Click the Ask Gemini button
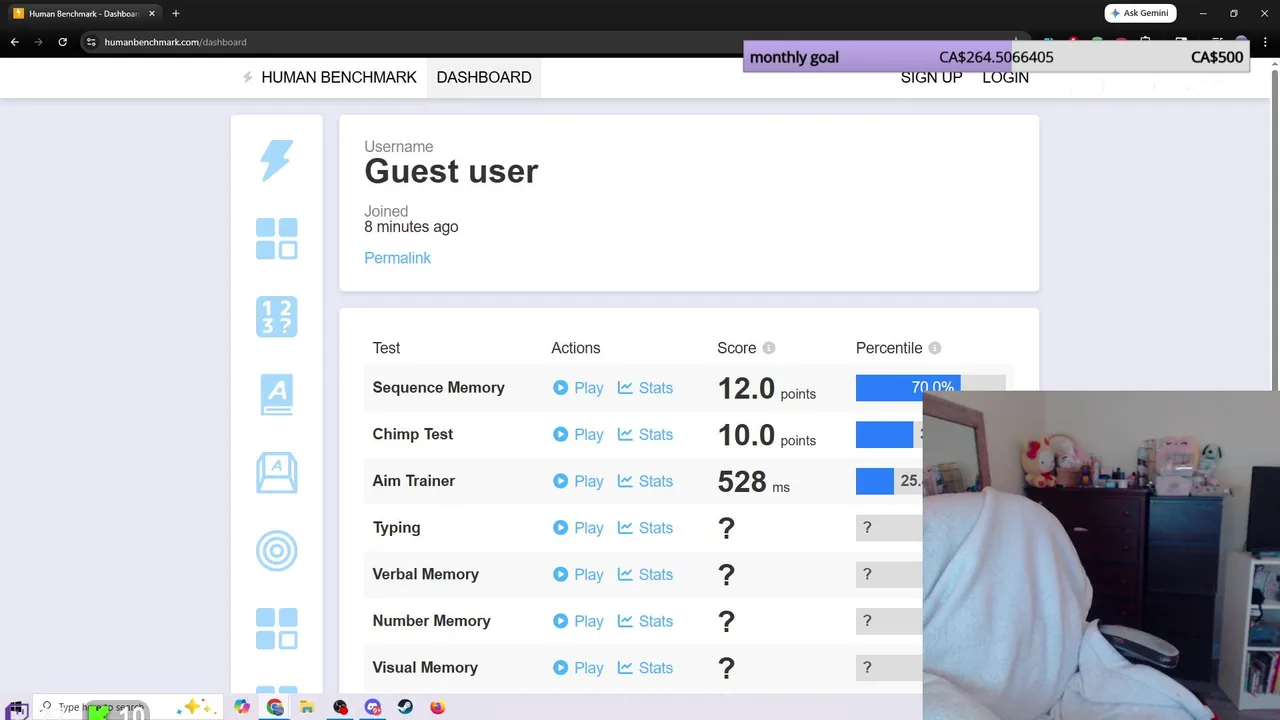The image size is (1280, 720). pyautogui.click(x=1140, y=14)
